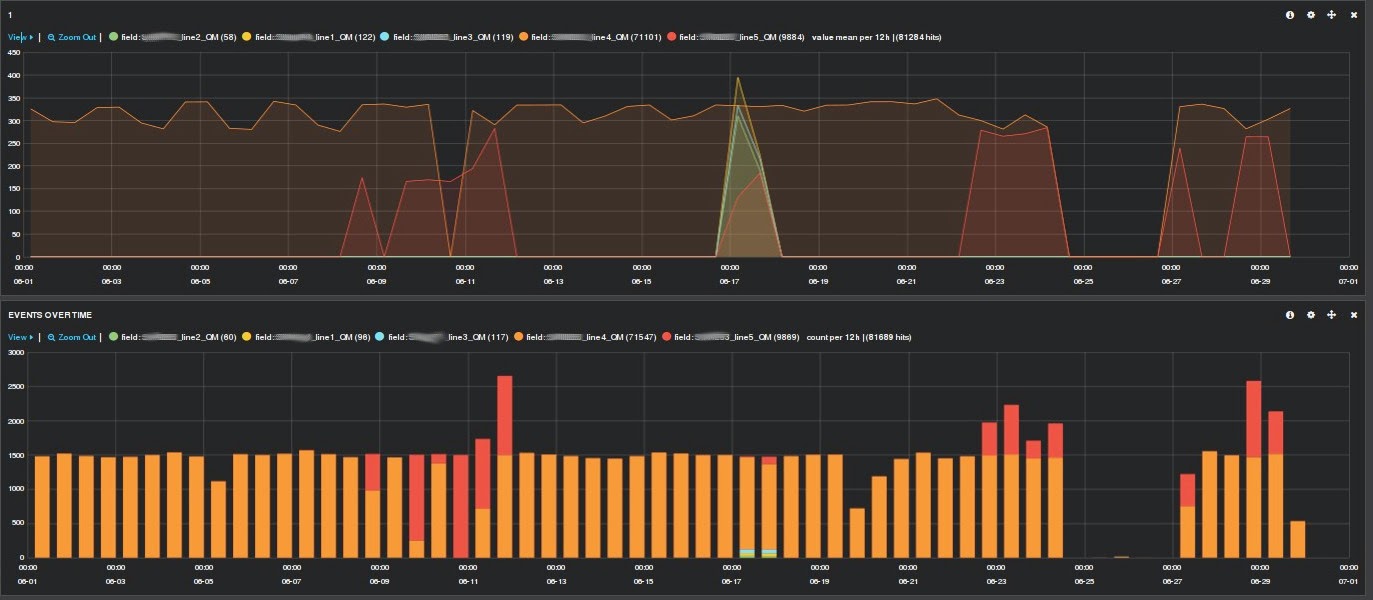Zoom Out the top mean chart
Viewport: 1373px width, 600px height.
click(72, 37)
